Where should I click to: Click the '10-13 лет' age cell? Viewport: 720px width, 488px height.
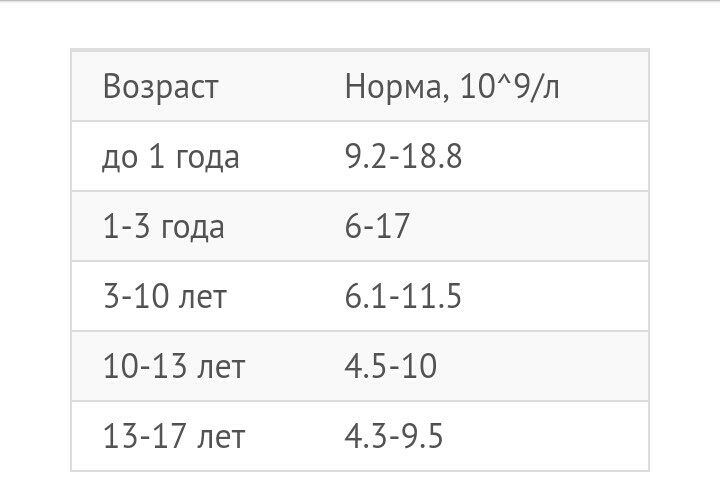click(x=174, y=366)
